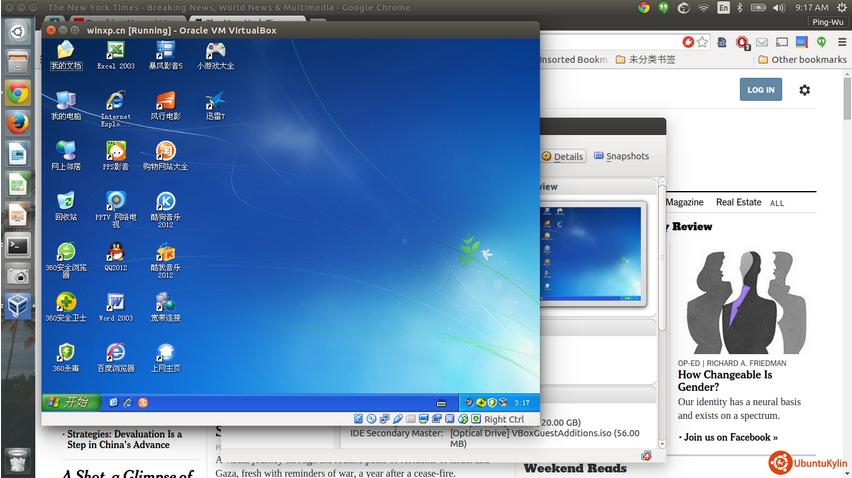
Task: Open the NYT settings gear menu
Action: 804,90
